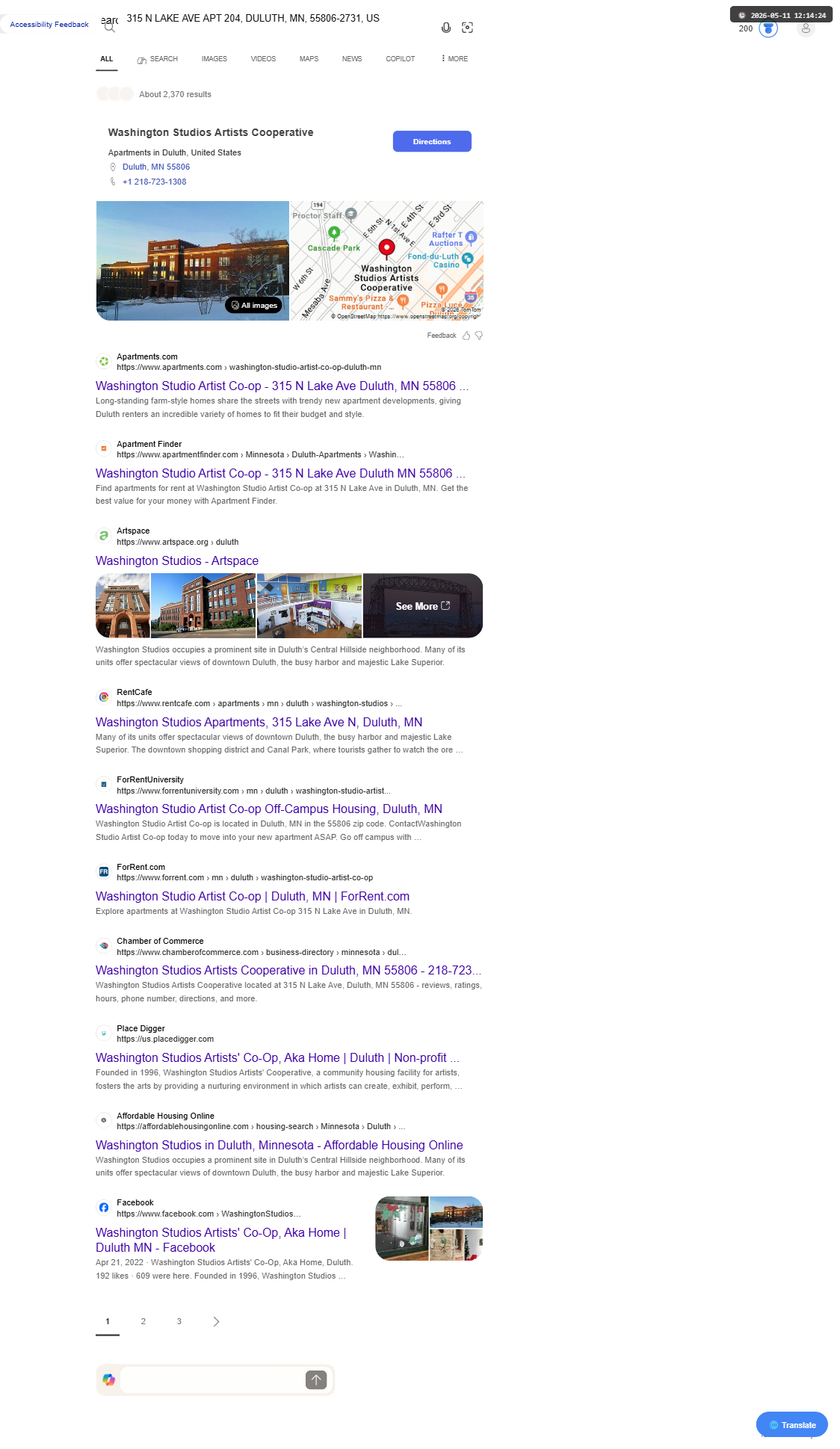This screenshot has width=840, height=1449.
Task: Switch to the NEWS tab
Action: pos(352,59)
